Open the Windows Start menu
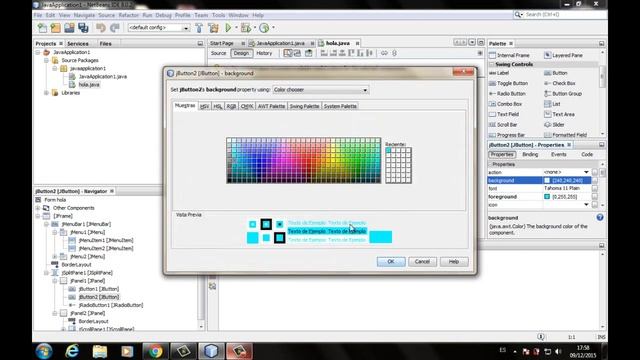 point(44,351)
